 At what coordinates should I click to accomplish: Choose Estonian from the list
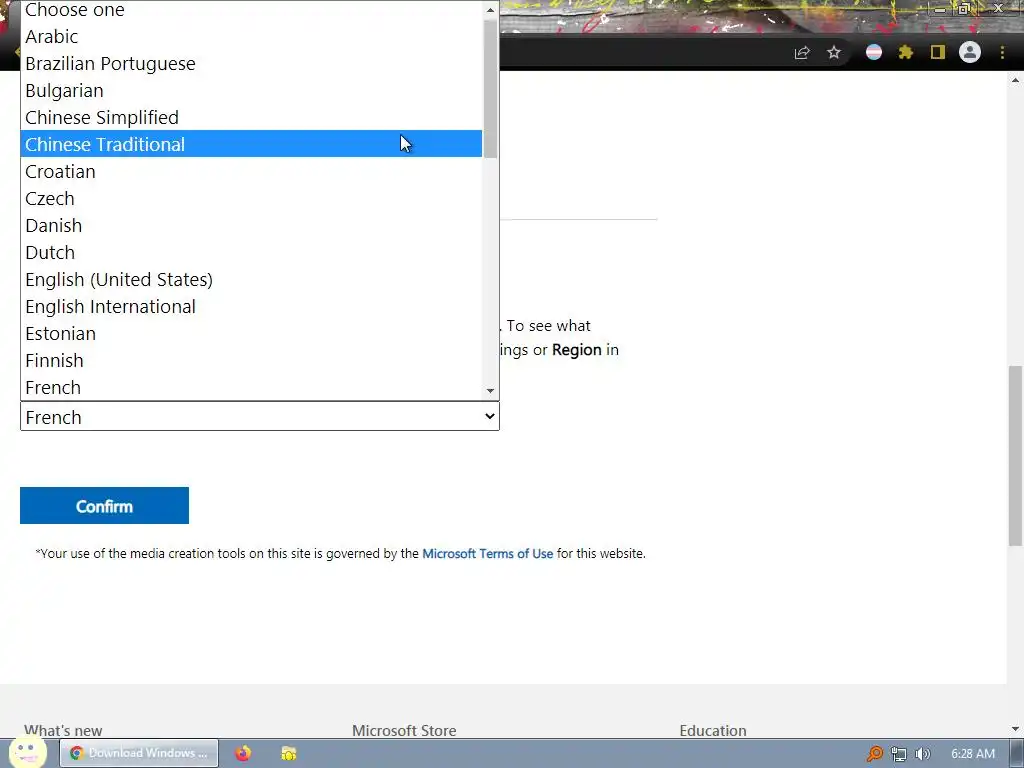coord(251,334)
